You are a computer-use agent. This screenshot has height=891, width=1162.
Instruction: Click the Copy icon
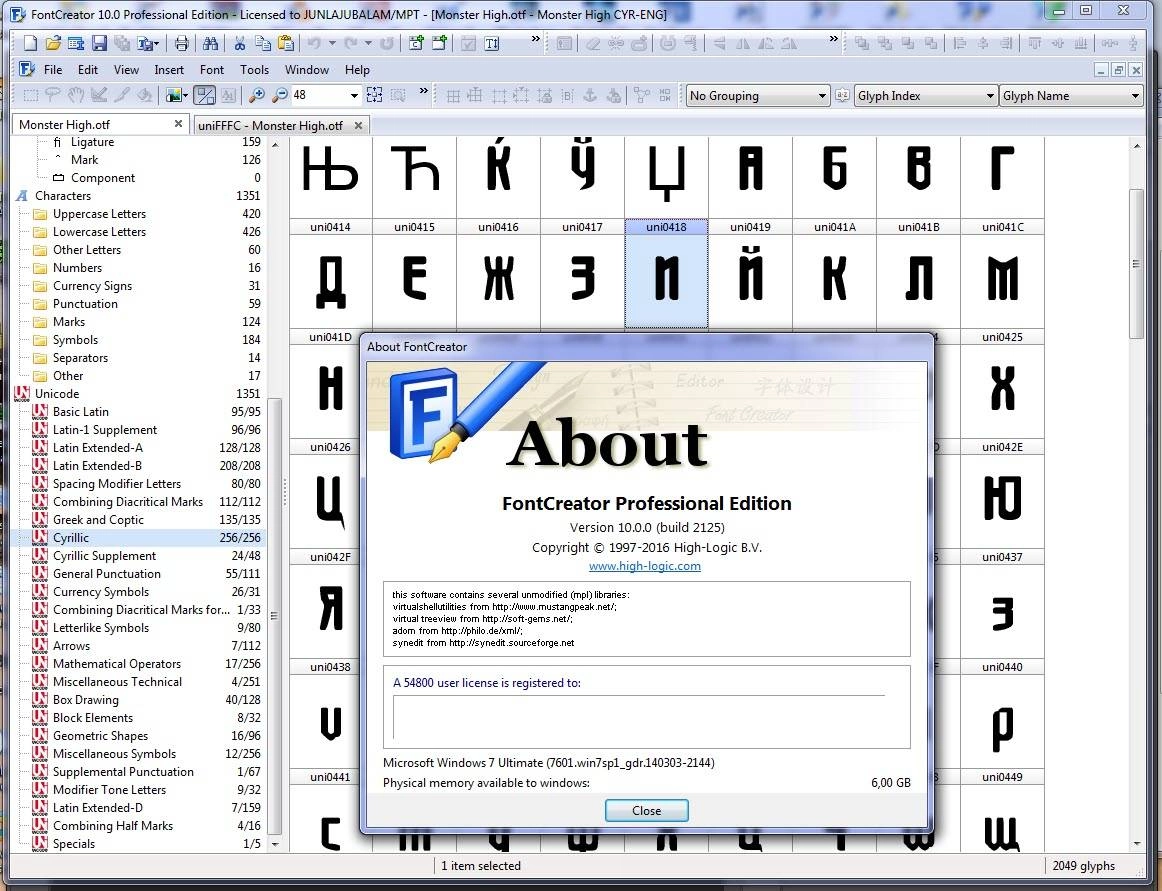(262, 43)
